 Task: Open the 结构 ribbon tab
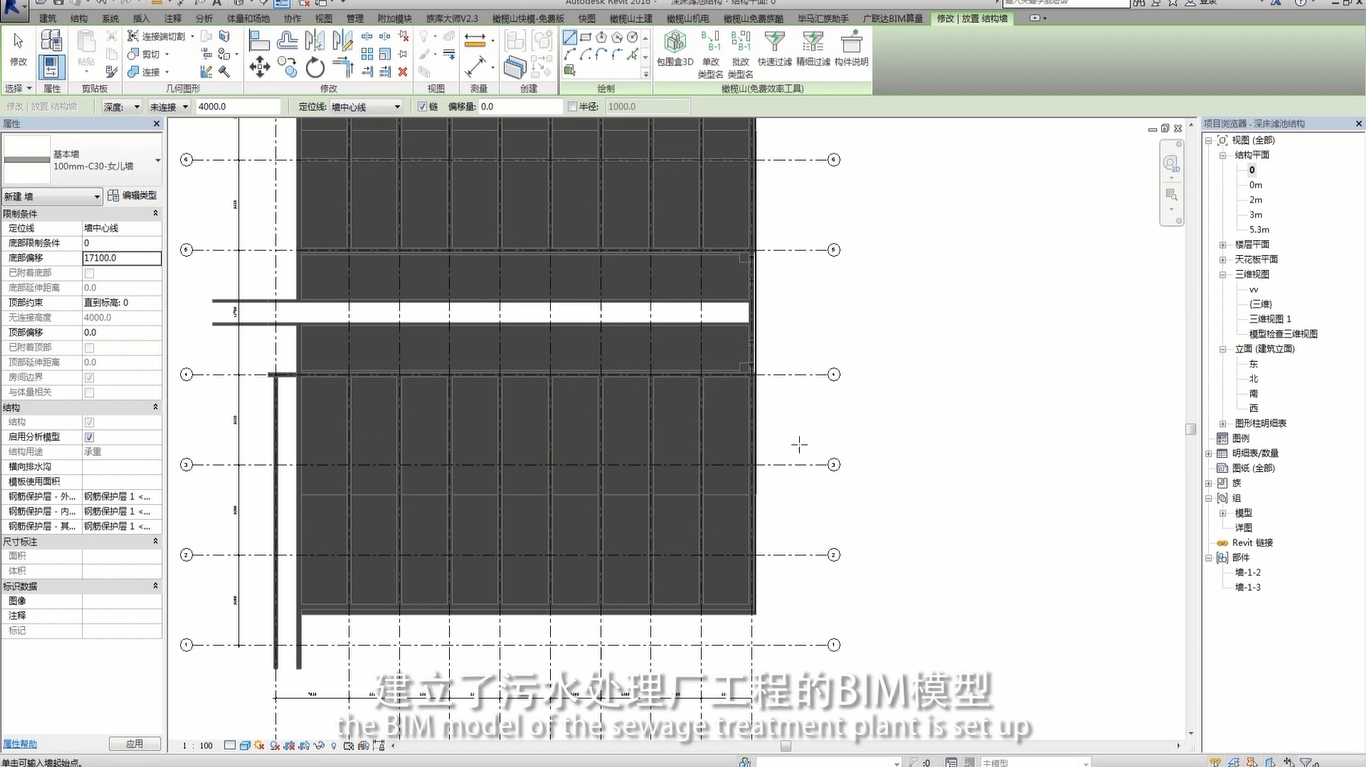pos(78,18)
